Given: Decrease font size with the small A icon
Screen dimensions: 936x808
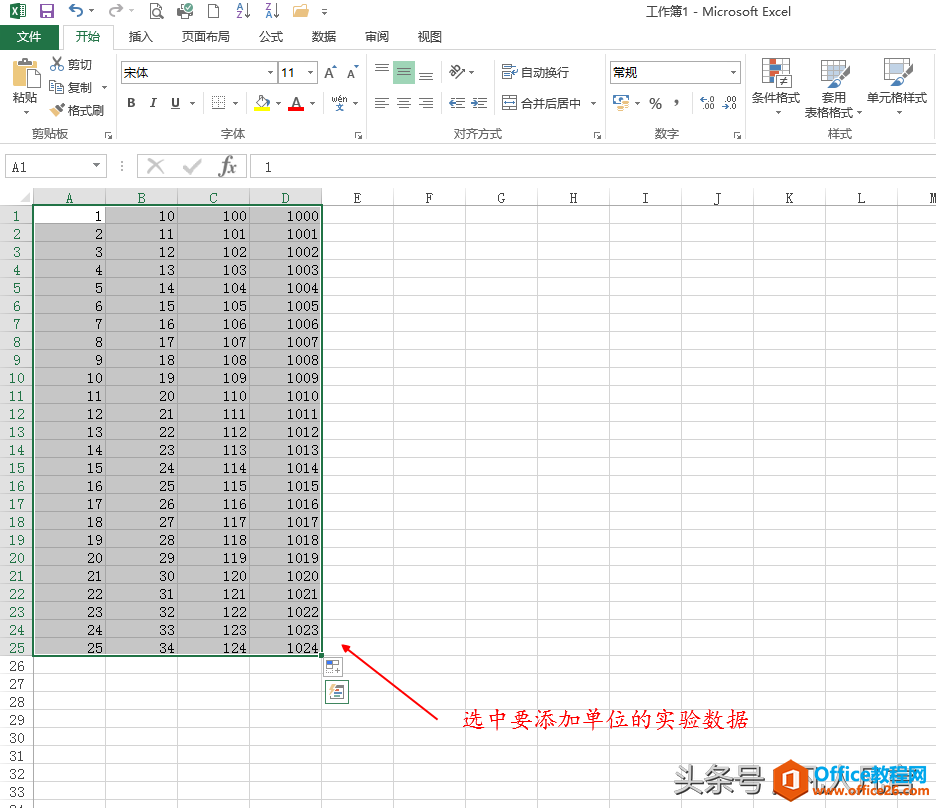Looking at the screenshot, I should tap(352, 72).
